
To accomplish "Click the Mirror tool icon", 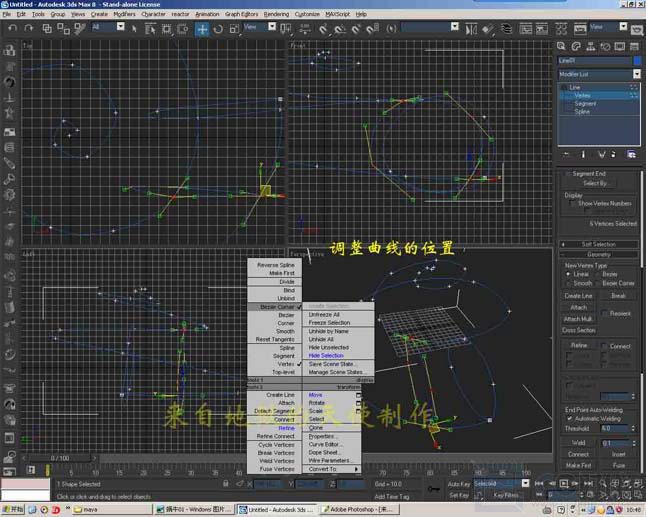I will pyautogui.click(x=471, y=29).
